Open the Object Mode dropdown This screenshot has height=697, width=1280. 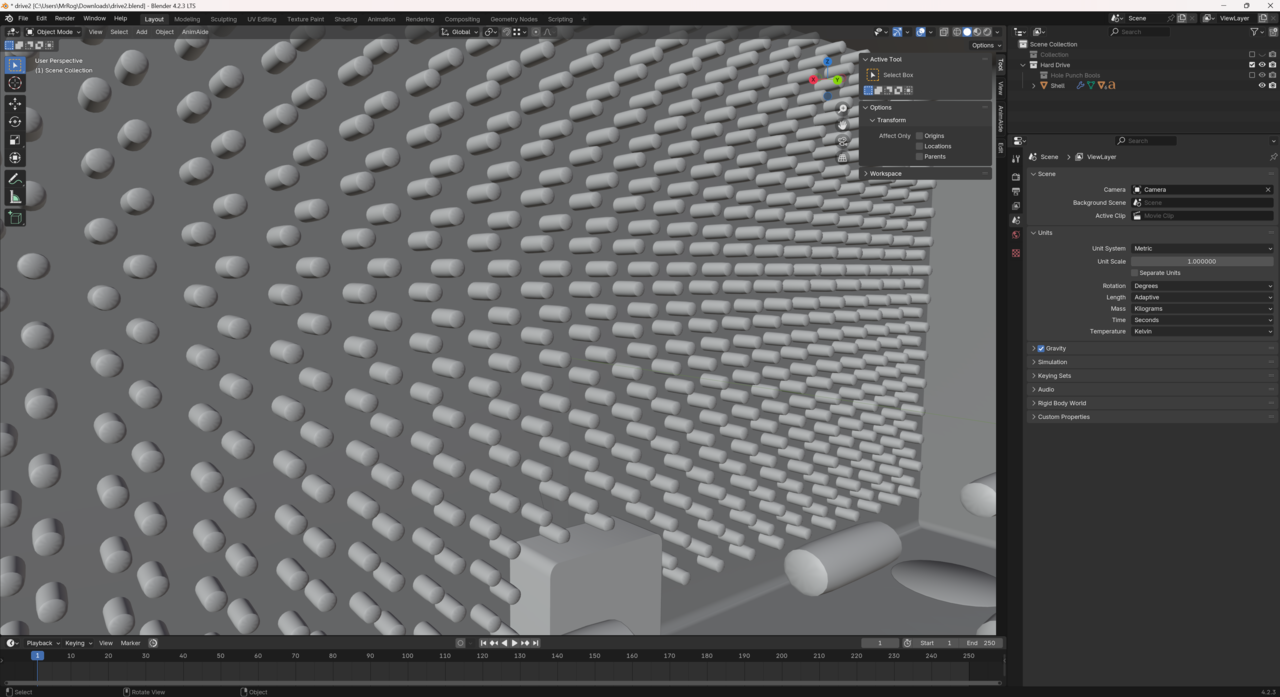click(x=54, y=32)
